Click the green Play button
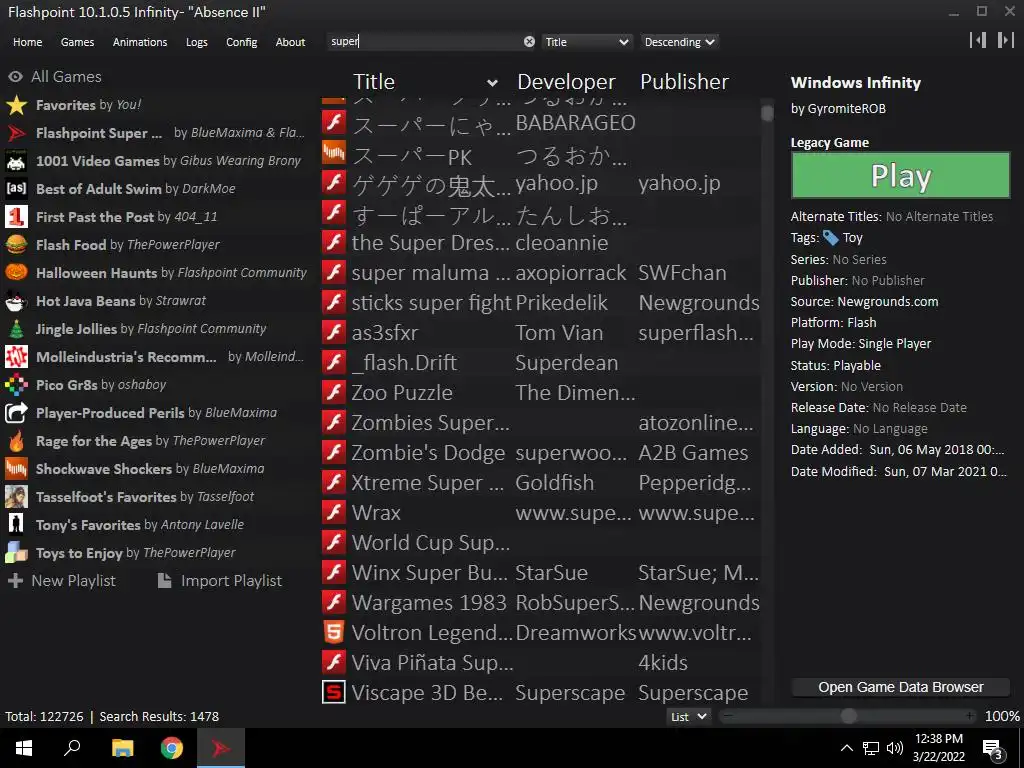This screenshot has width=1024, height=768. 901,175
